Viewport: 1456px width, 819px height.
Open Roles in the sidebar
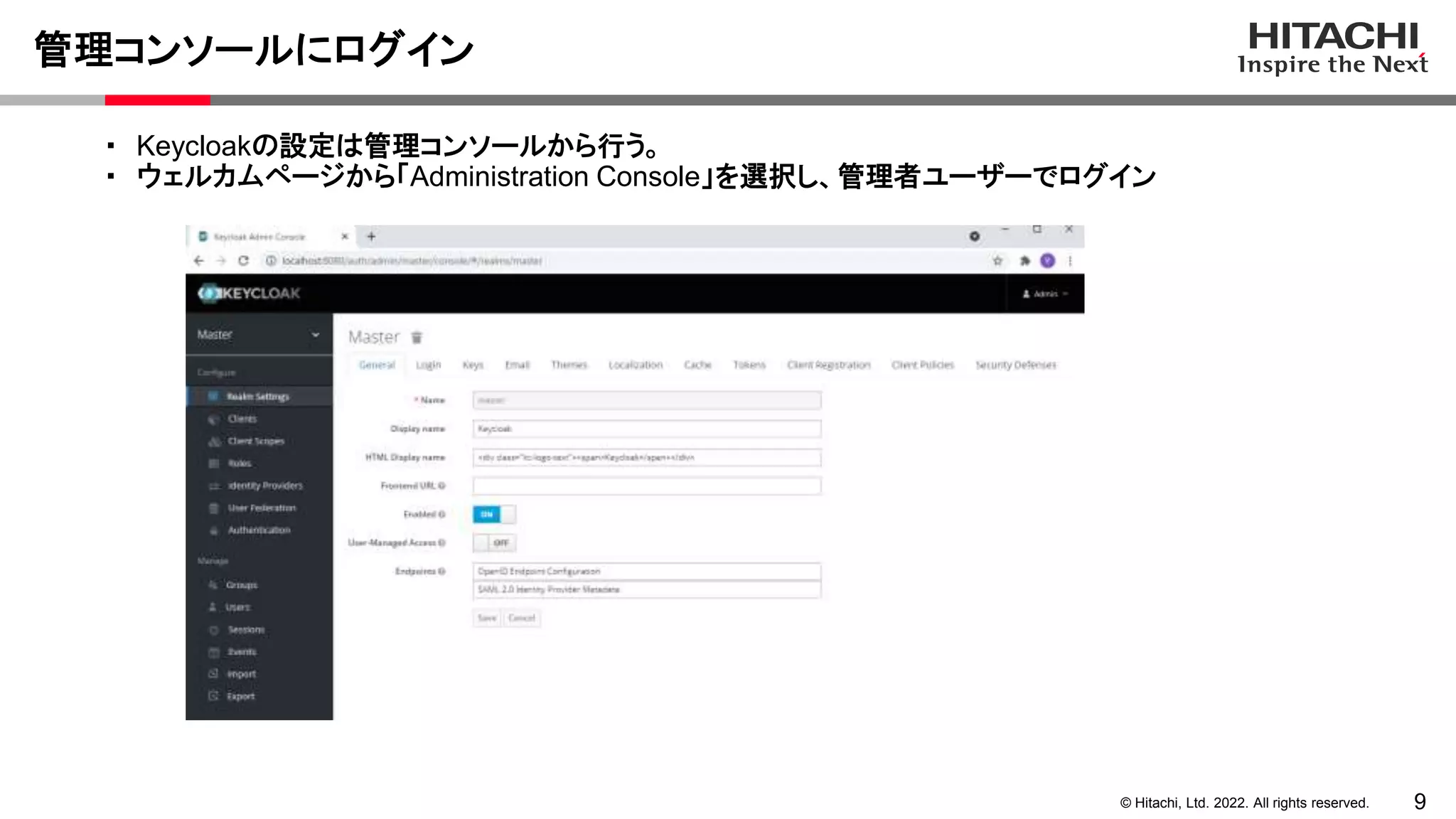coord(240,463)
